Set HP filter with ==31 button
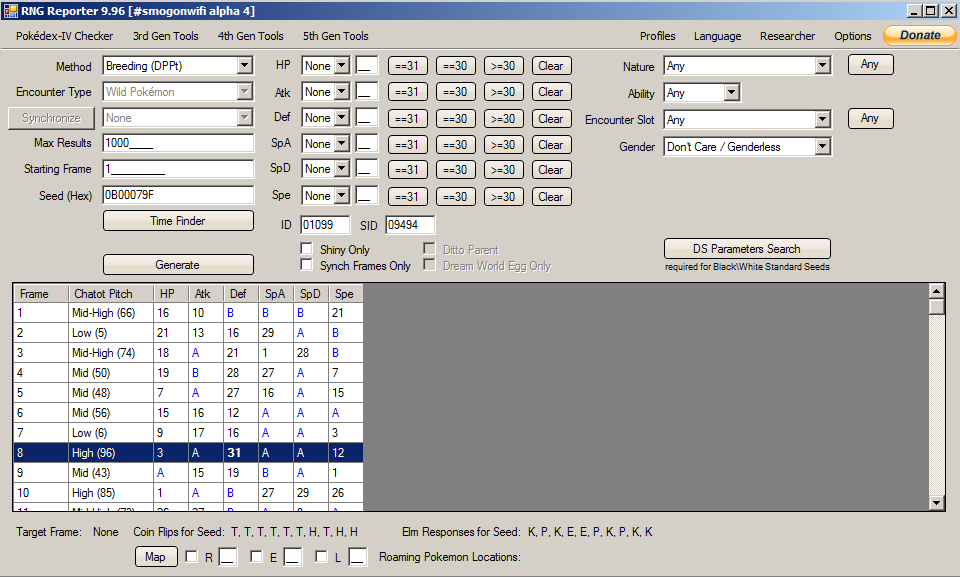This screenshot has width=960, height=577. [407, 66]
